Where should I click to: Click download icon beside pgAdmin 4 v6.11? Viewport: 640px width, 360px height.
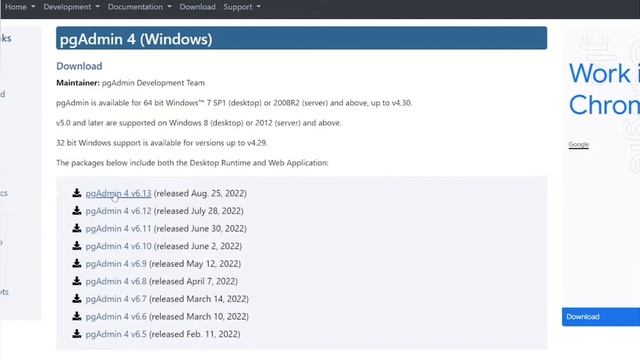tap(77, 228)
